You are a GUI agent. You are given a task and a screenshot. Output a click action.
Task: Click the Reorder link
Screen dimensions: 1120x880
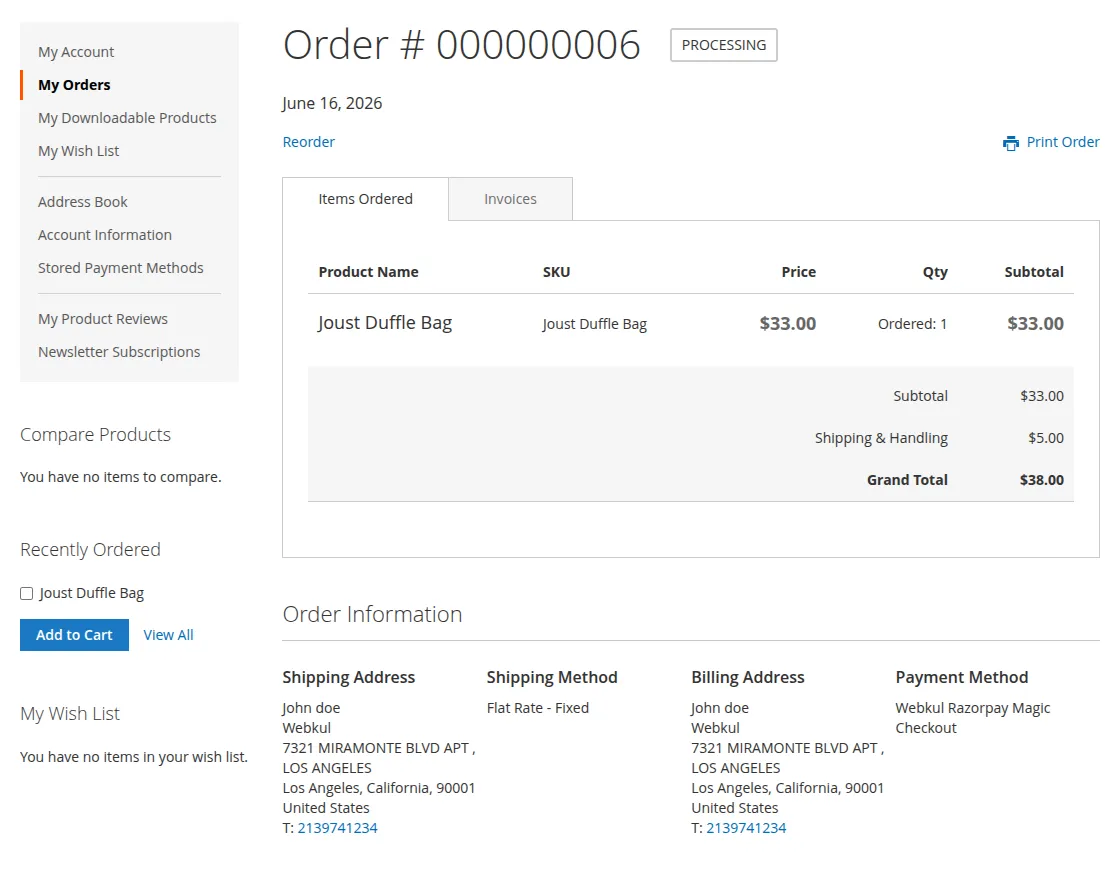[309, 142]
